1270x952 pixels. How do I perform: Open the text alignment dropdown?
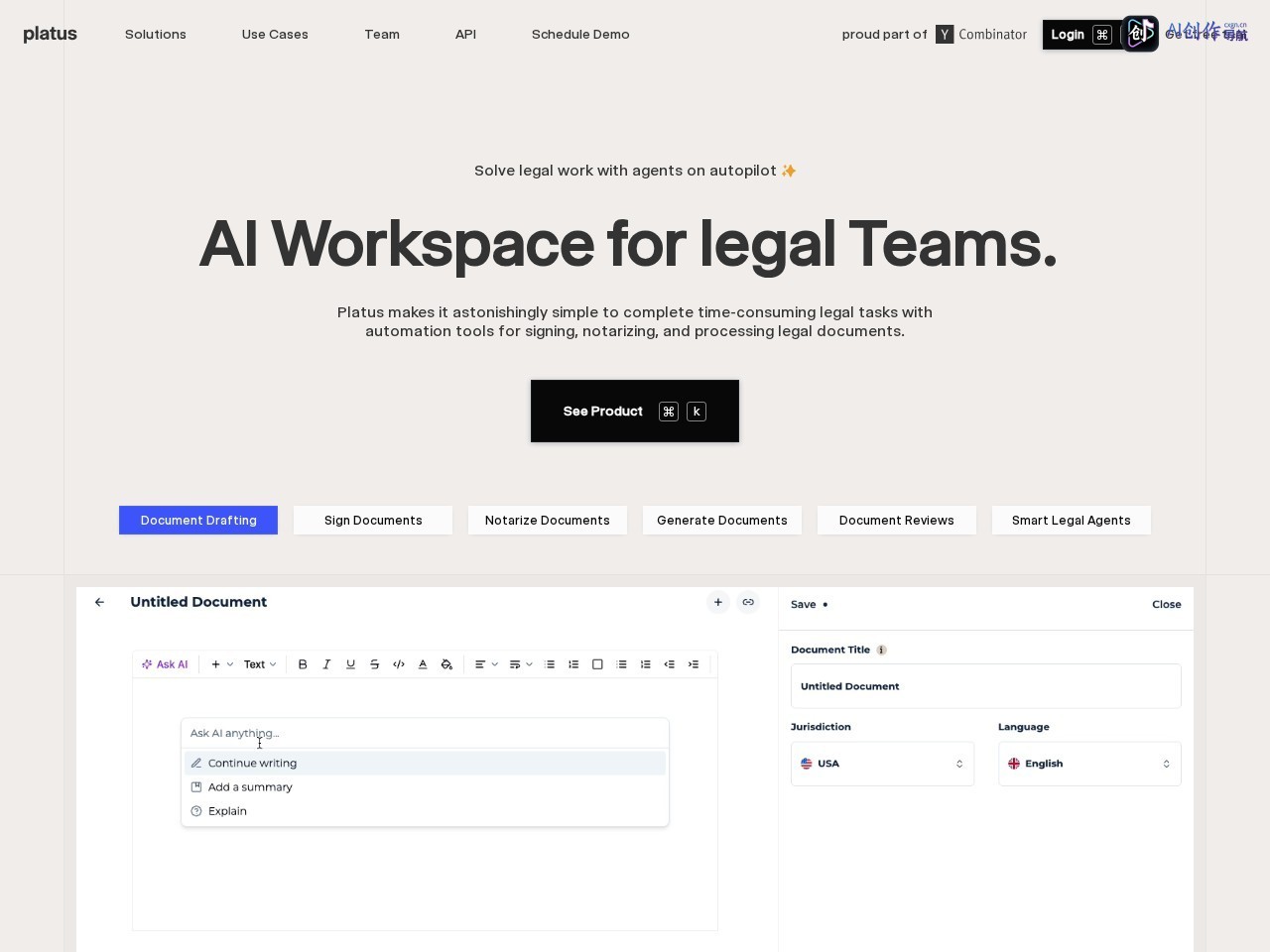[485, 664]
